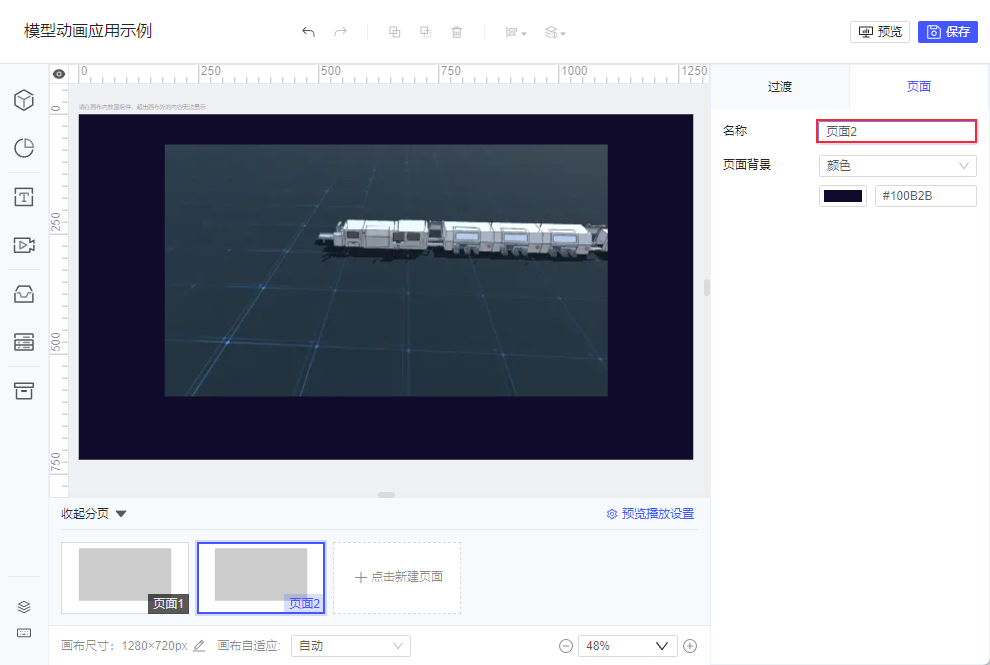Open the layer order dropdown

point(555,32)
